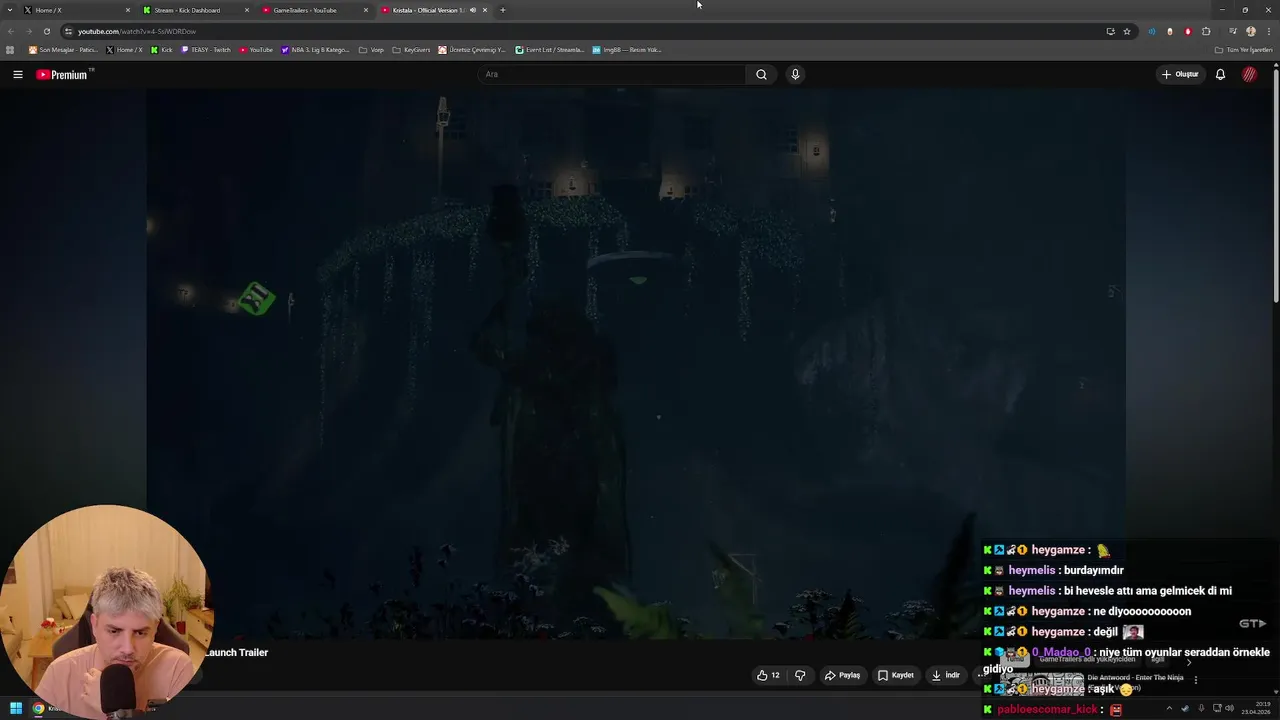Viewport: 1280px width, 720px height.
Task: Open the blue sound-wave extension
Action: point(1152,31)
